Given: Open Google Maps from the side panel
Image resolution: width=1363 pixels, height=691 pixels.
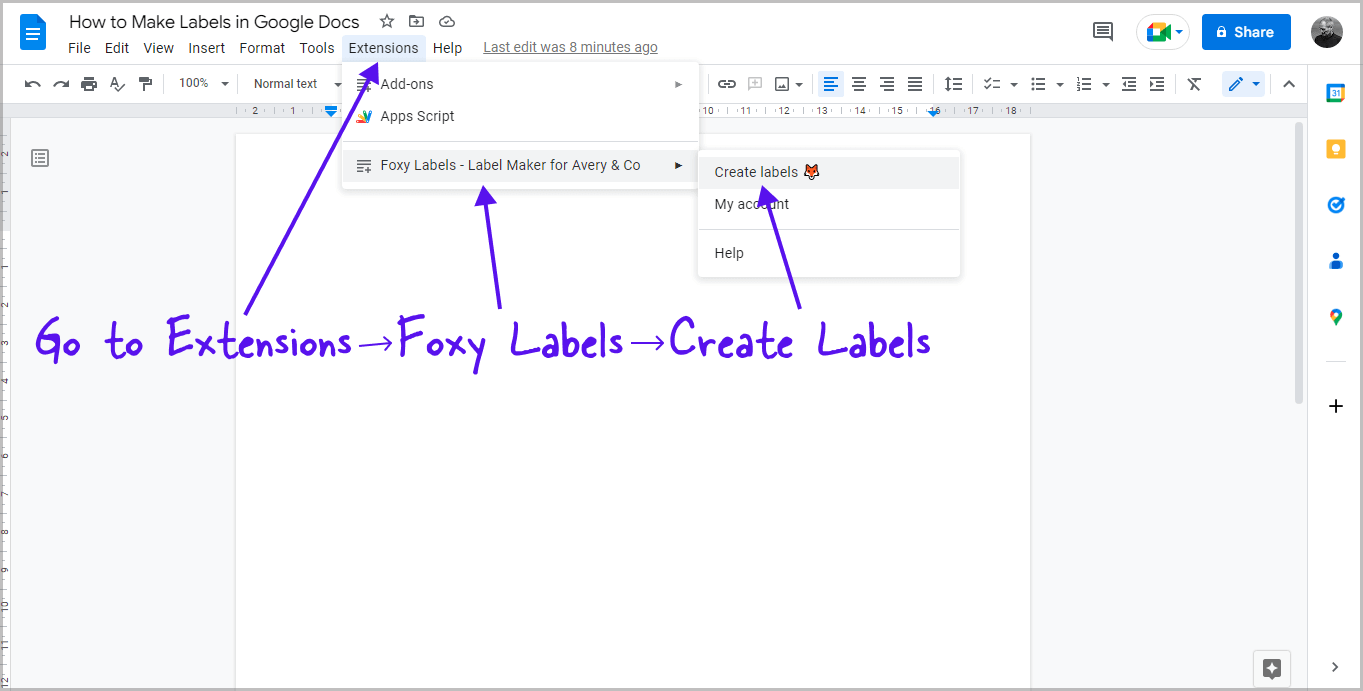Looking at the screenshot, I should point(1336,317).
